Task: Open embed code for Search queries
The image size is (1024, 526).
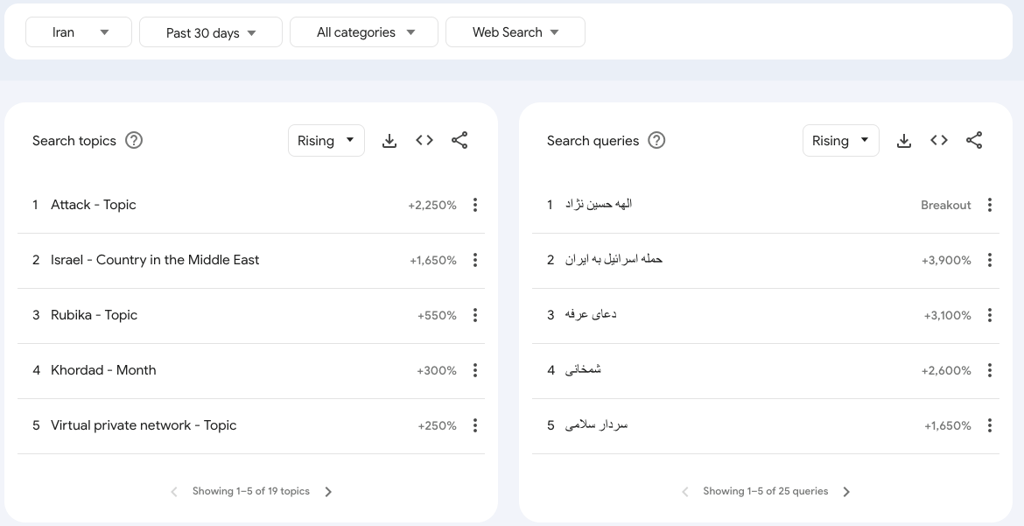Action: pyautogui.click(x=939, y=140)
